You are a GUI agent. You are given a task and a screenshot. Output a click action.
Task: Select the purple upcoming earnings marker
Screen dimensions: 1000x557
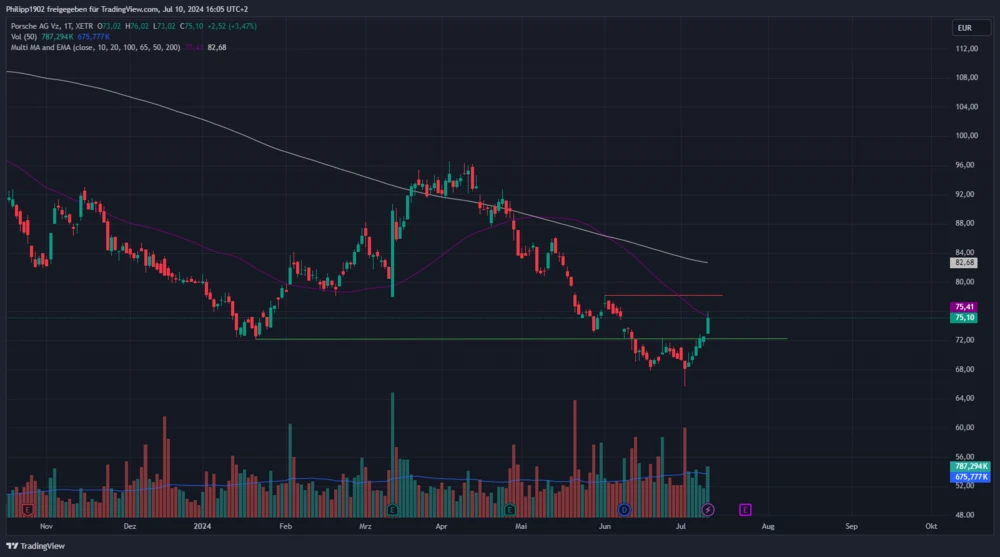(x=745, y=509)
